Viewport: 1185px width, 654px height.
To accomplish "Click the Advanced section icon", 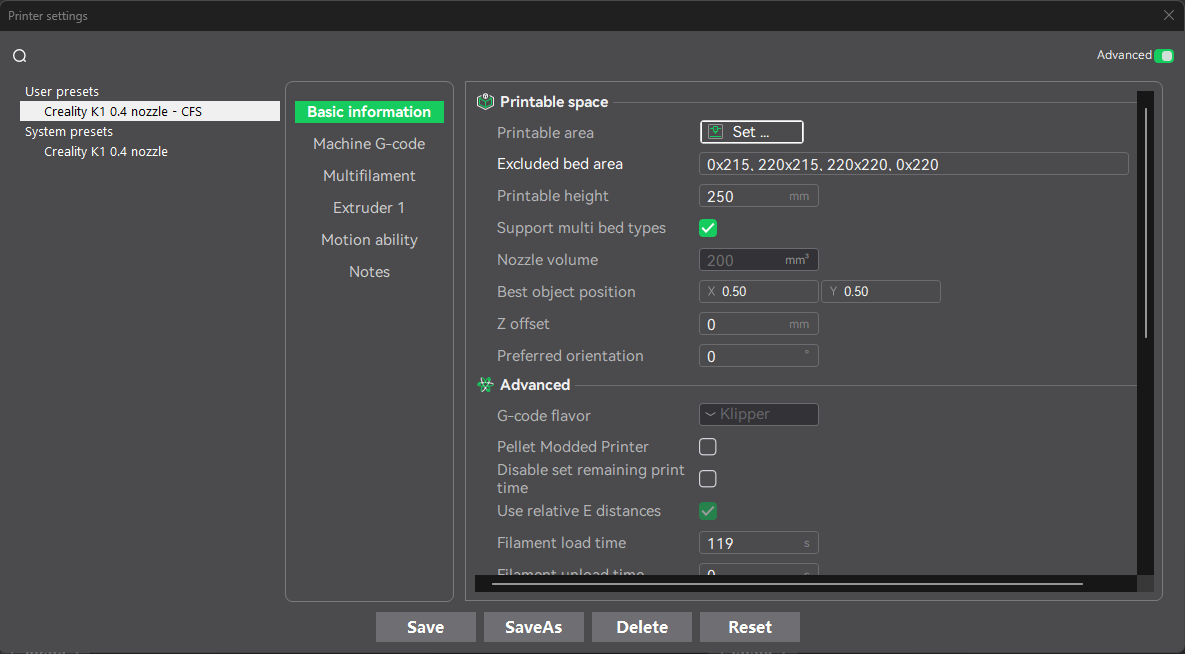I will pyautogui.click(x=486, y=385).
